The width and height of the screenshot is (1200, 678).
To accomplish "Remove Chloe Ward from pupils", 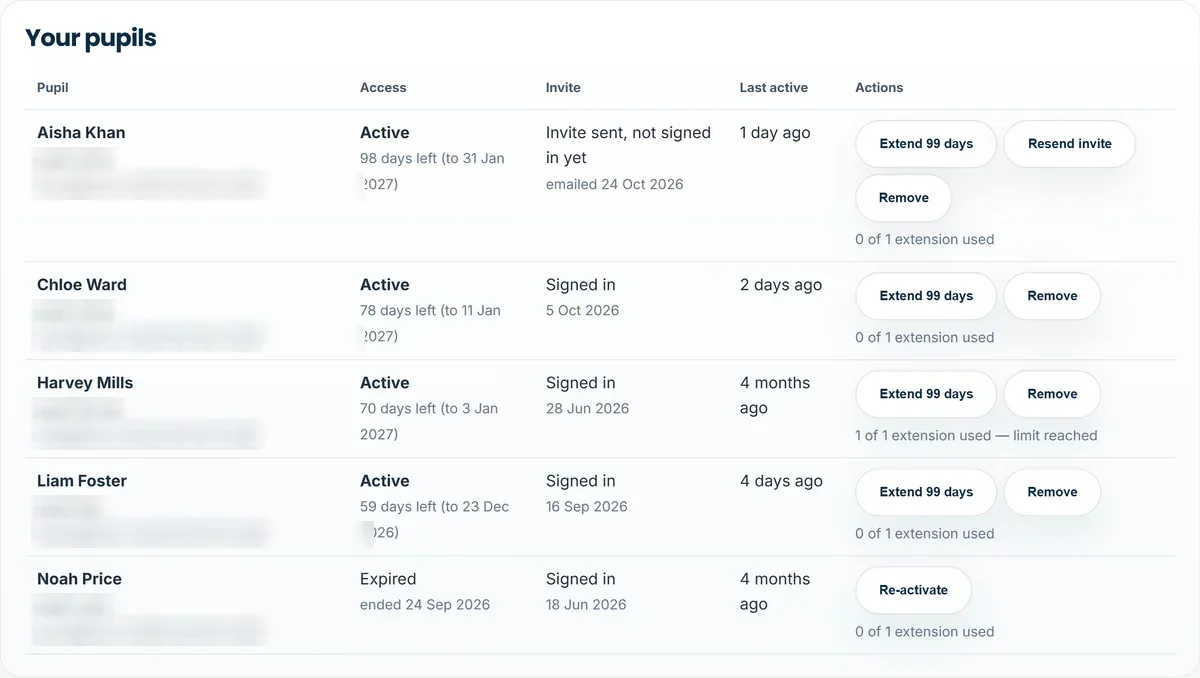I will [1052, 296].
